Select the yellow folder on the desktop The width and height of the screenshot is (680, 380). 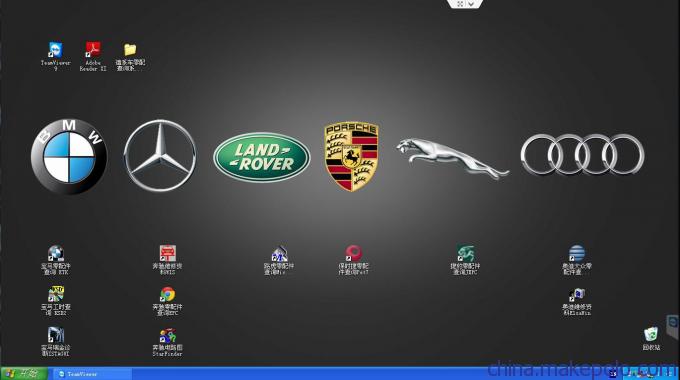click(x=130, y=56)
